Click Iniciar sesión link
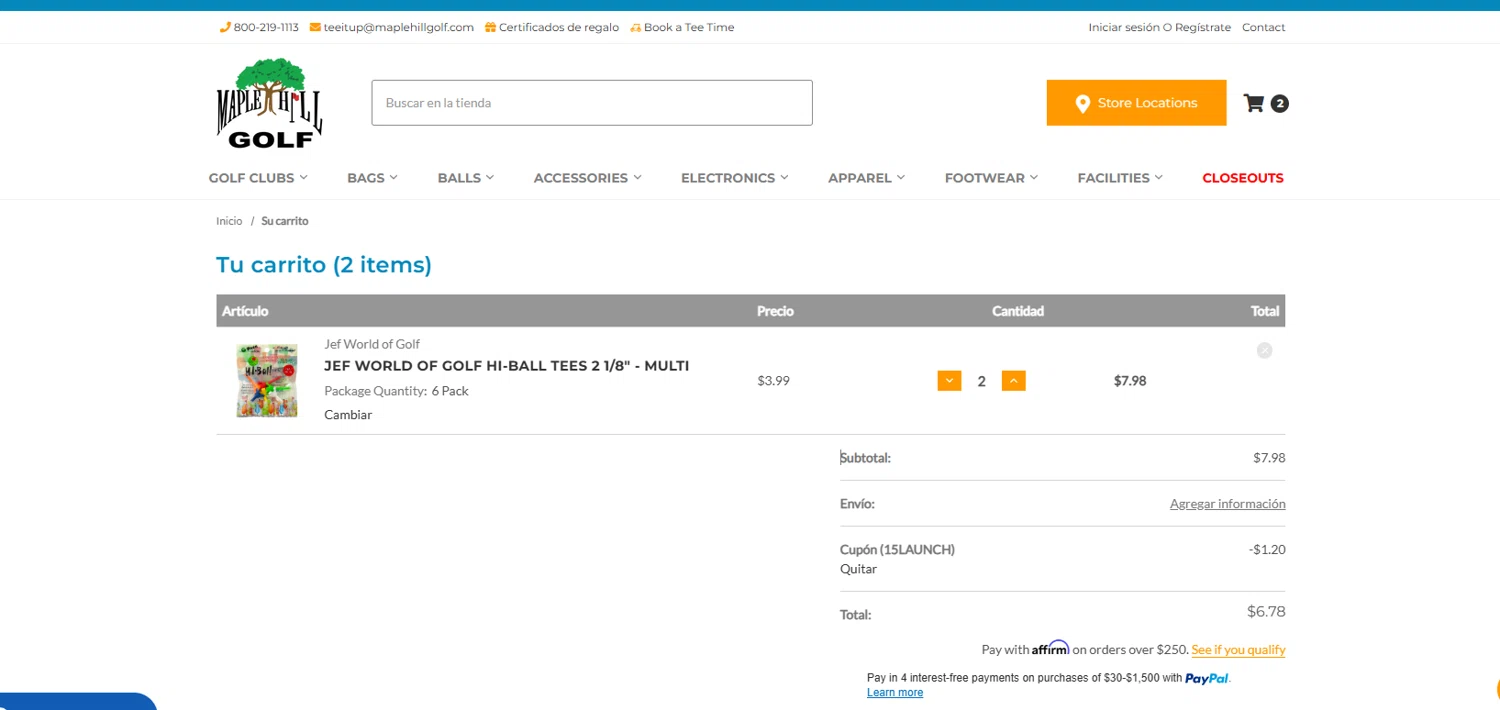Screen dimensions: 1500x710 tap(1124, 27)
